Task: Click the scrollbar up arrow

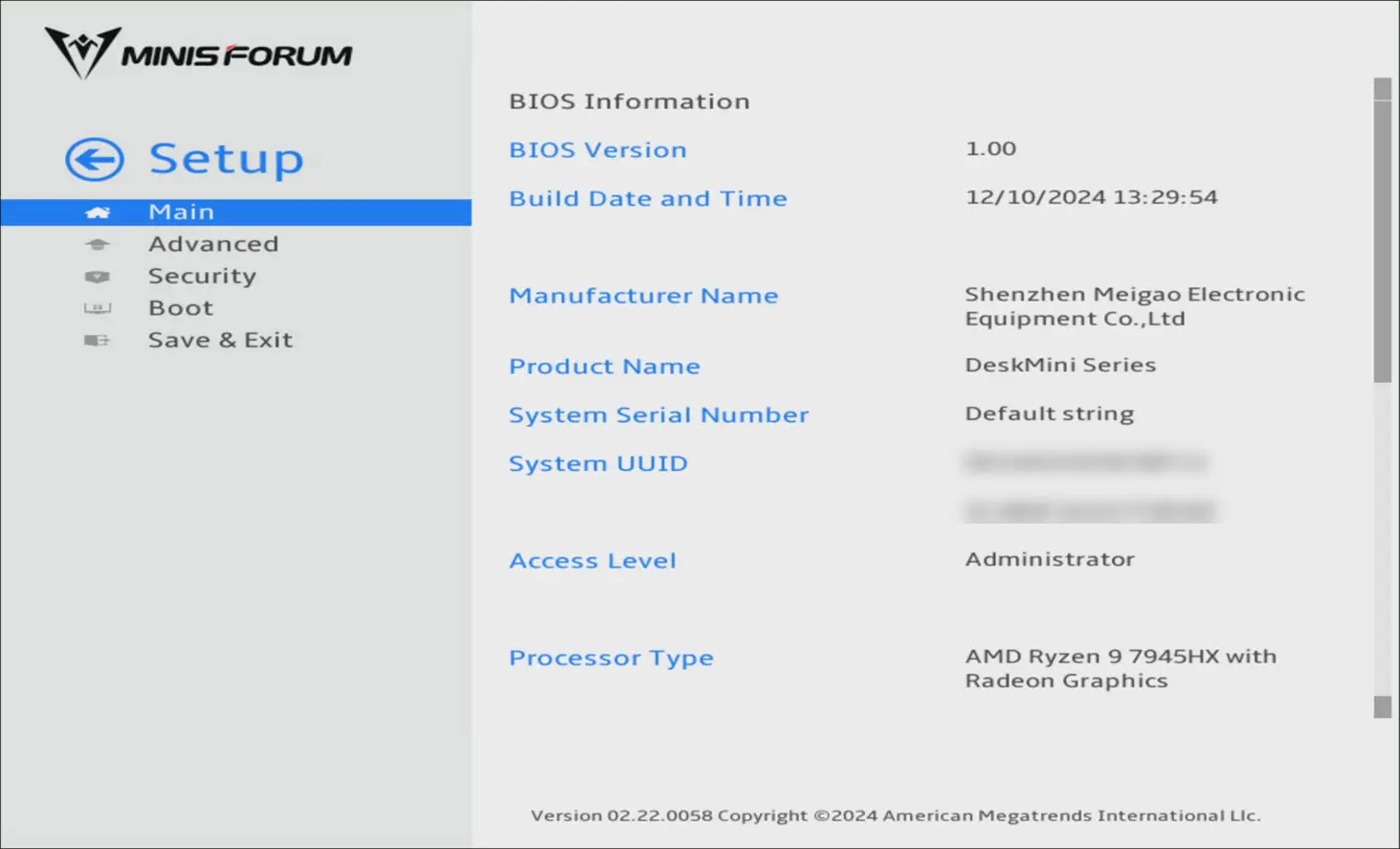Action: click(x=1383, y=89)
